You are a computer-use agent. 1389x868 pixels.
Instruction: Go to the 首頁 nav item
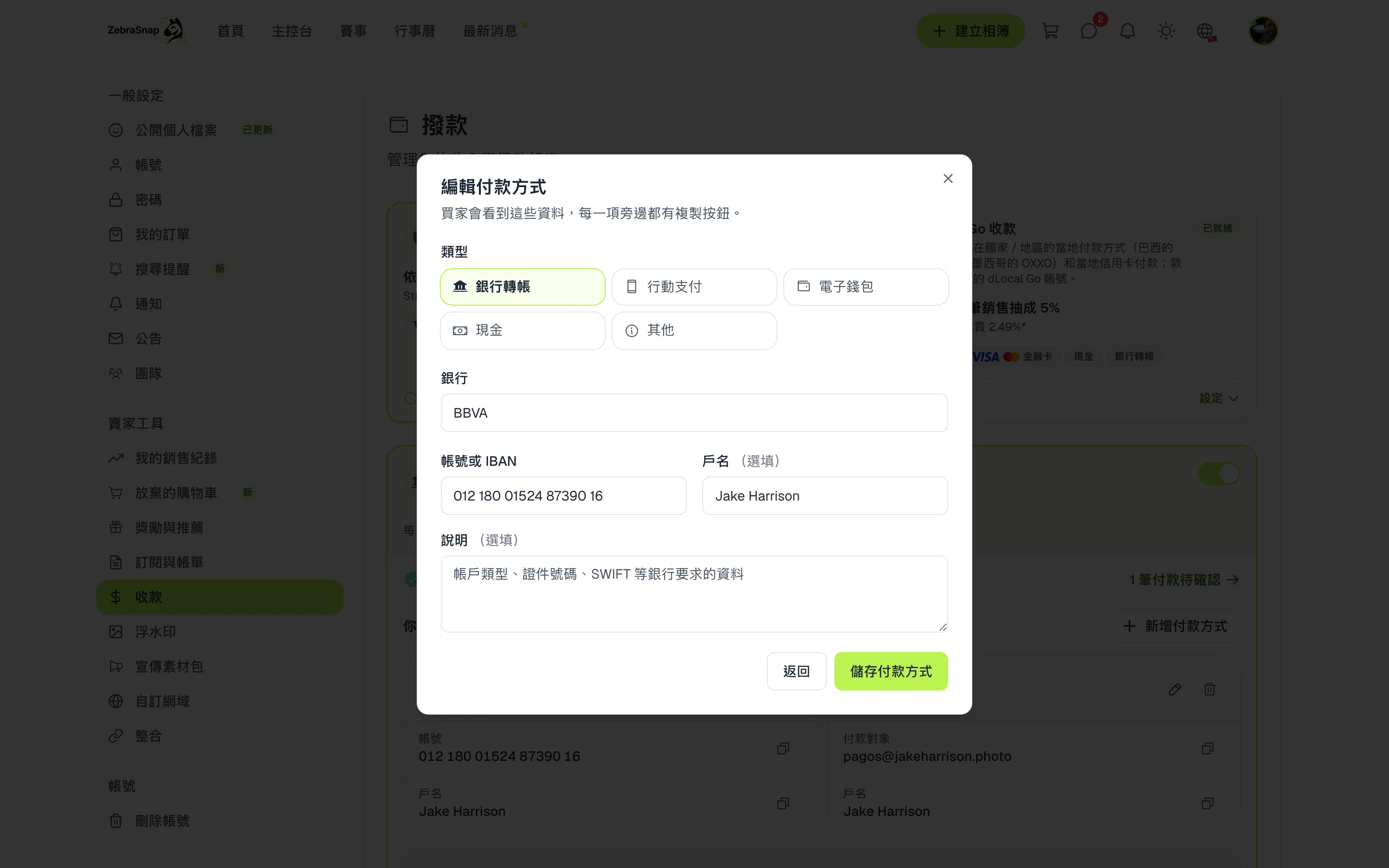coord(231,31)
